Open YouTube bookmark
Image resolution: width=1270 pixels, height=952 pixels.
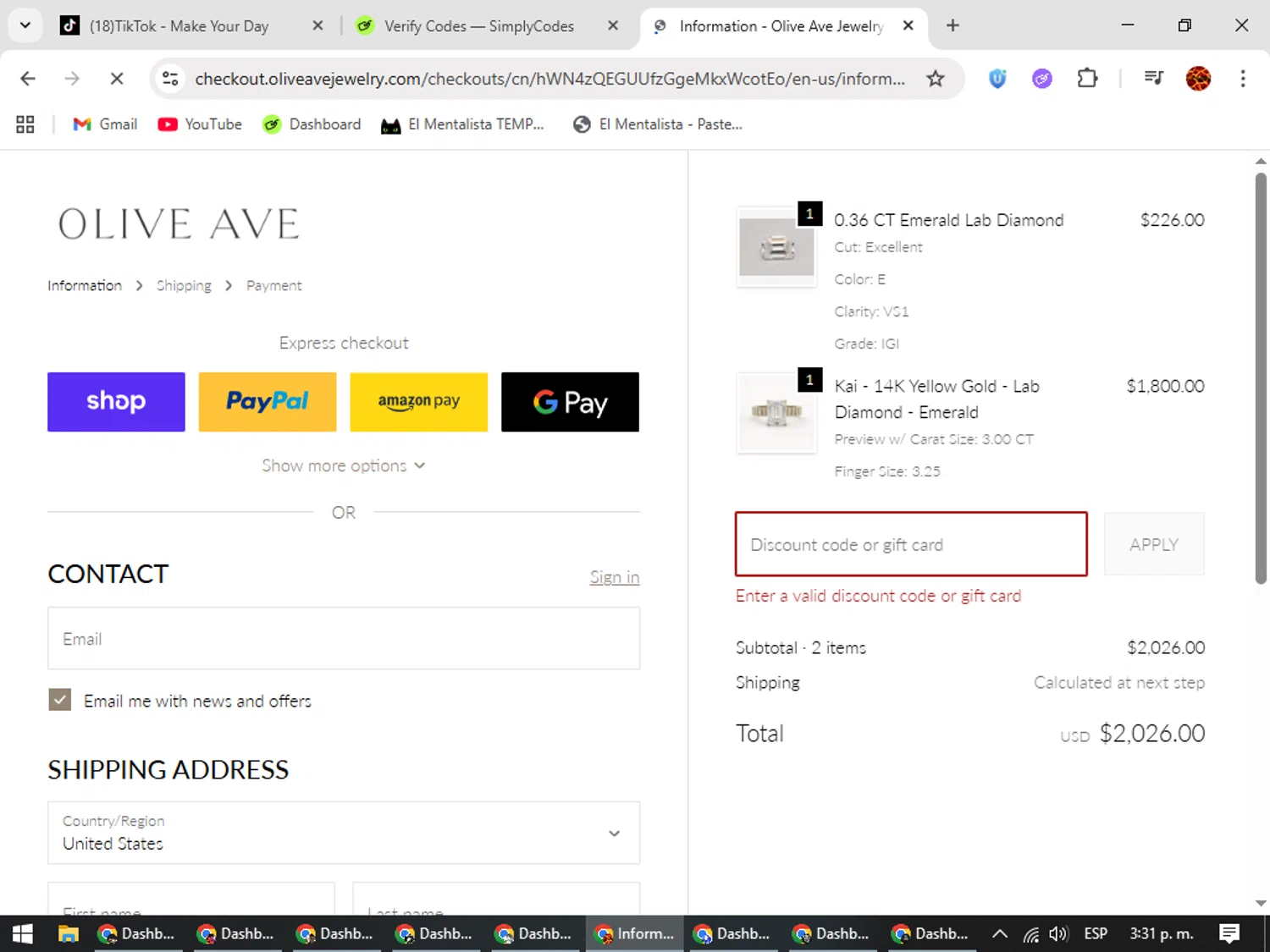pyautogui.click(x=200, y=124)
